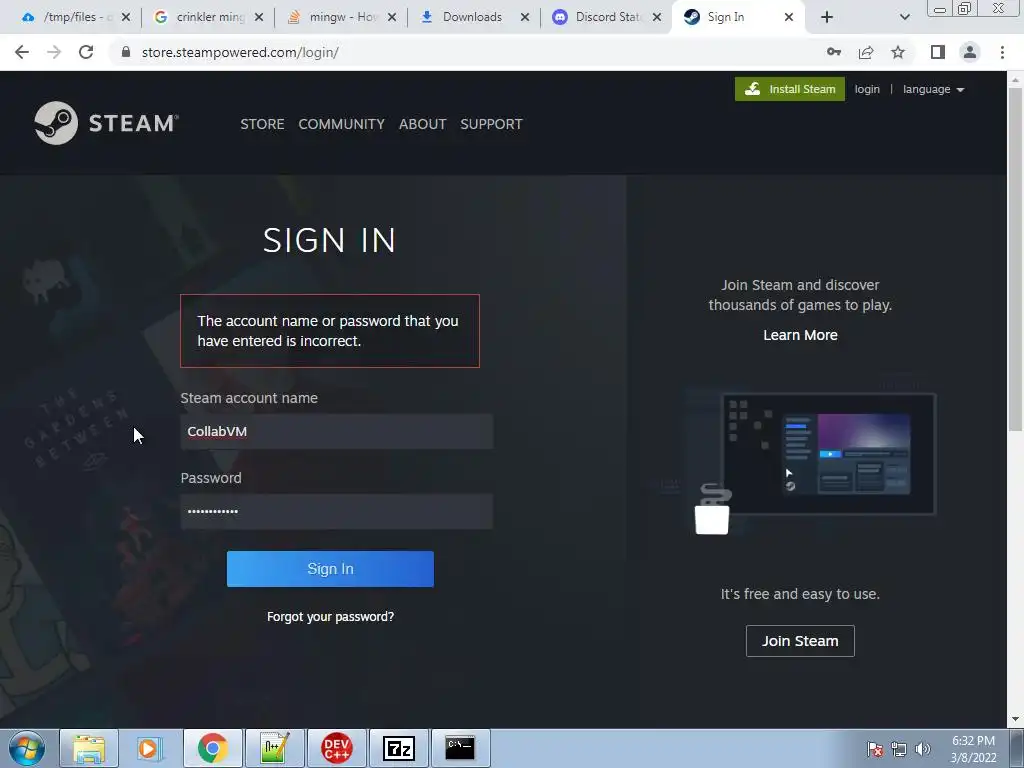Open the Chrome profile avatar

(970, 52)
